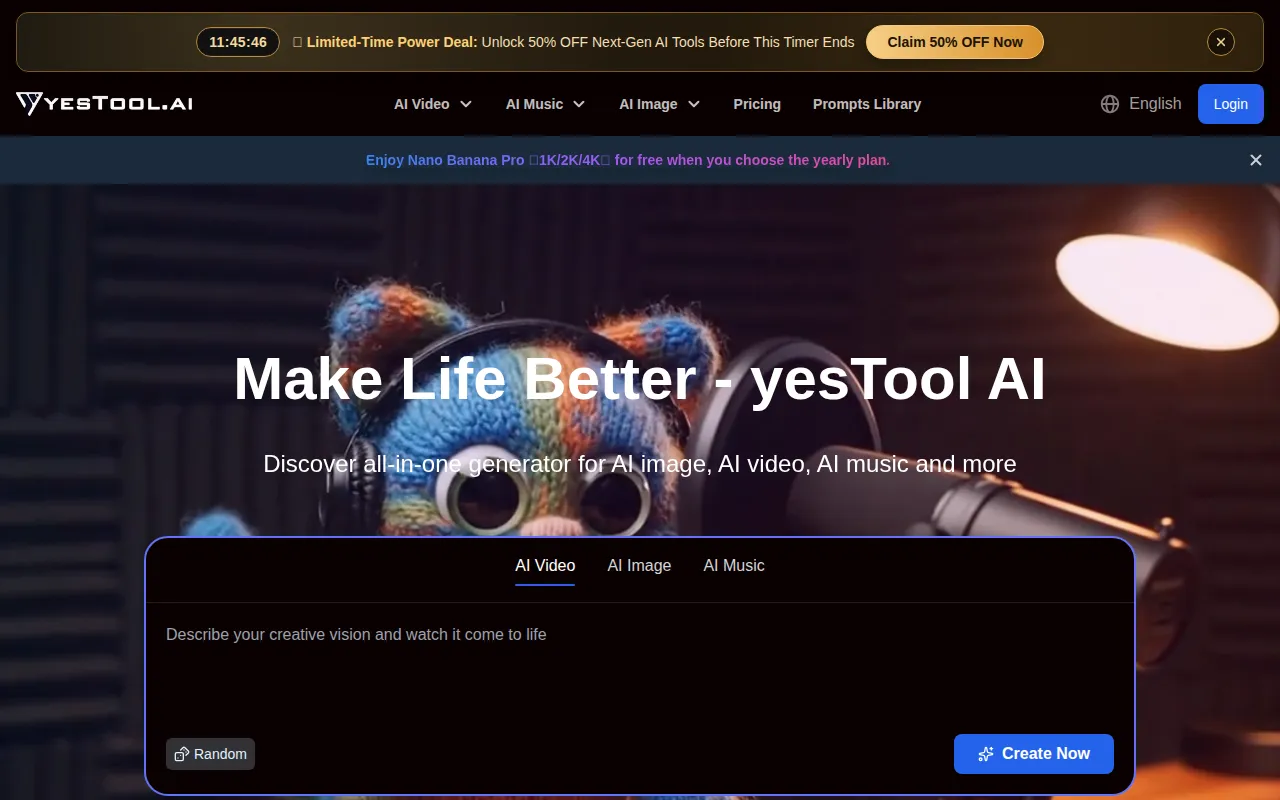Switch to the AI Image tab

[639, 565]
